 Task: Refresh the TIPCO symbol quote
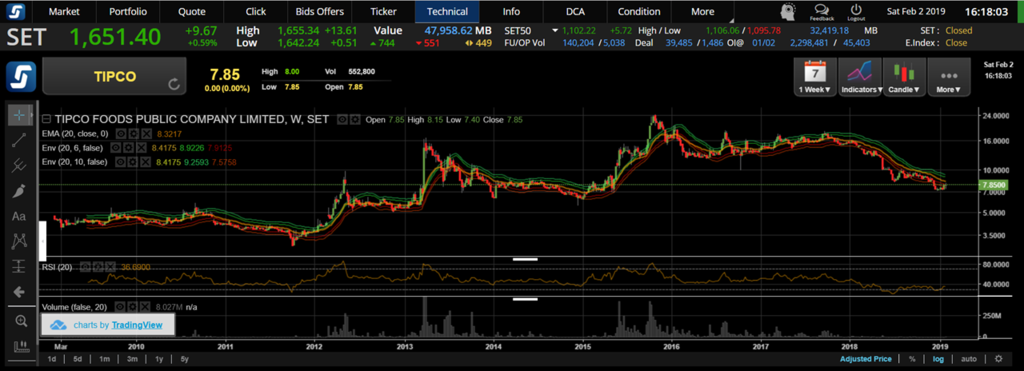pyautogui.click(x=174, y=84)
